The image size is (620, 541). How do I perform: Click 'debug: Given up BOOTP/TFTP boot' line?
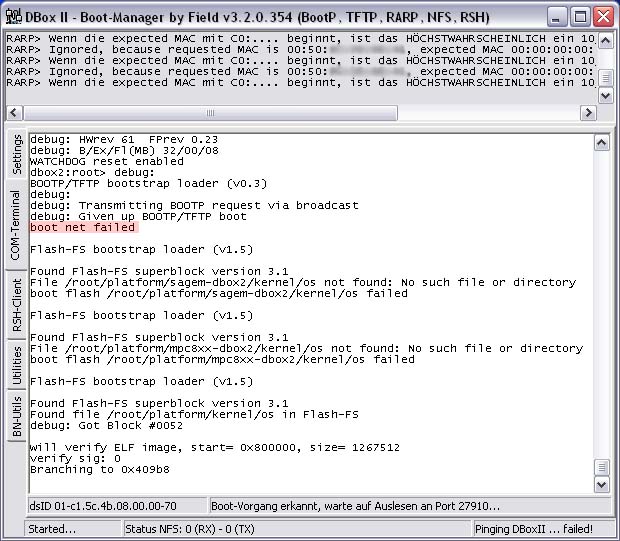[138, 216]
